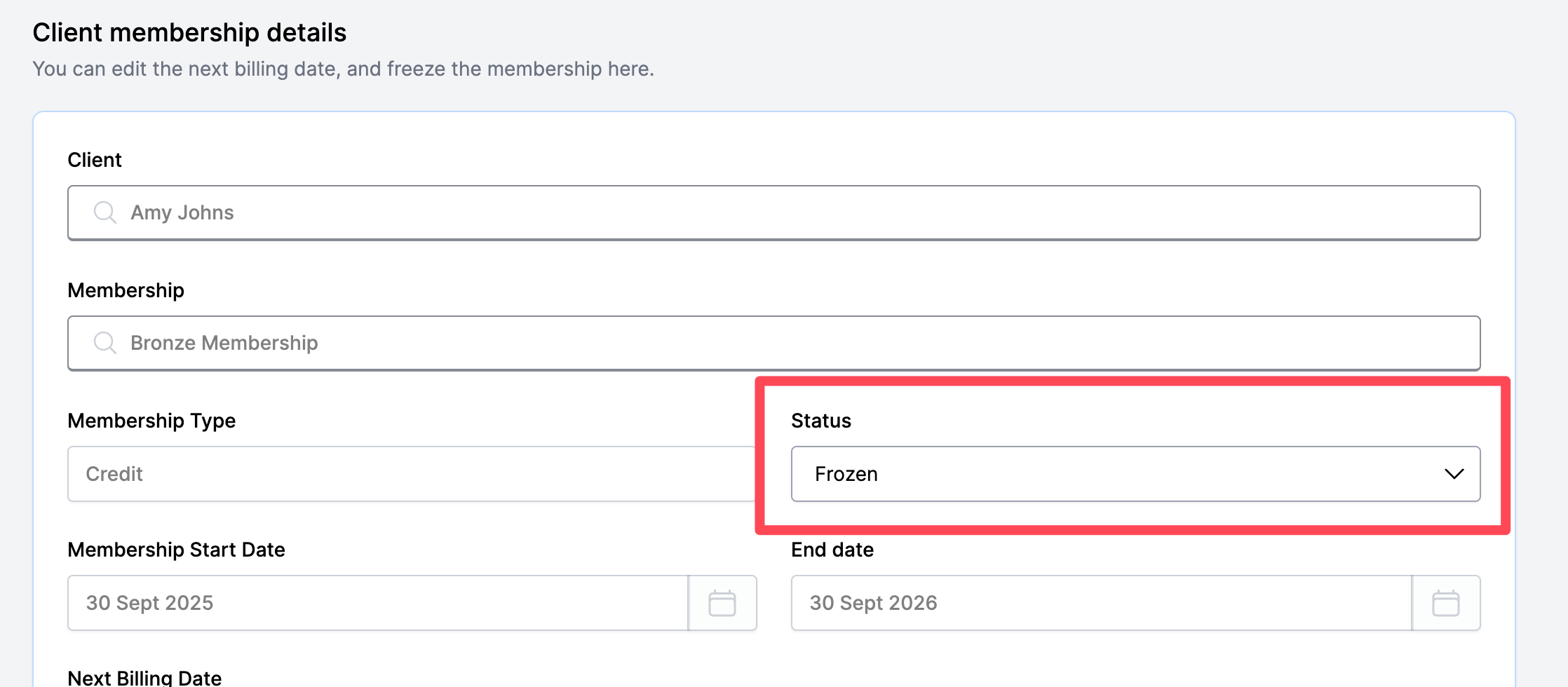Select the Frozen value in Status
The height and width of the screenshot is (687, 1568).
(x=846, y=474)
